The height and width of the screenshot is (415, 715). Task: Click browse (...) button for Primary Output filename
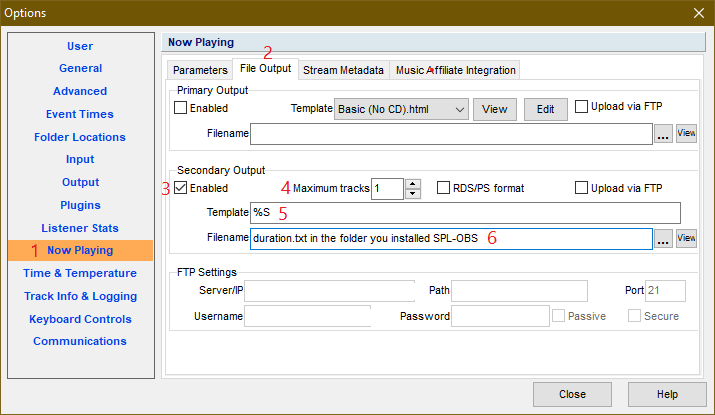click(x=663, y=134)
